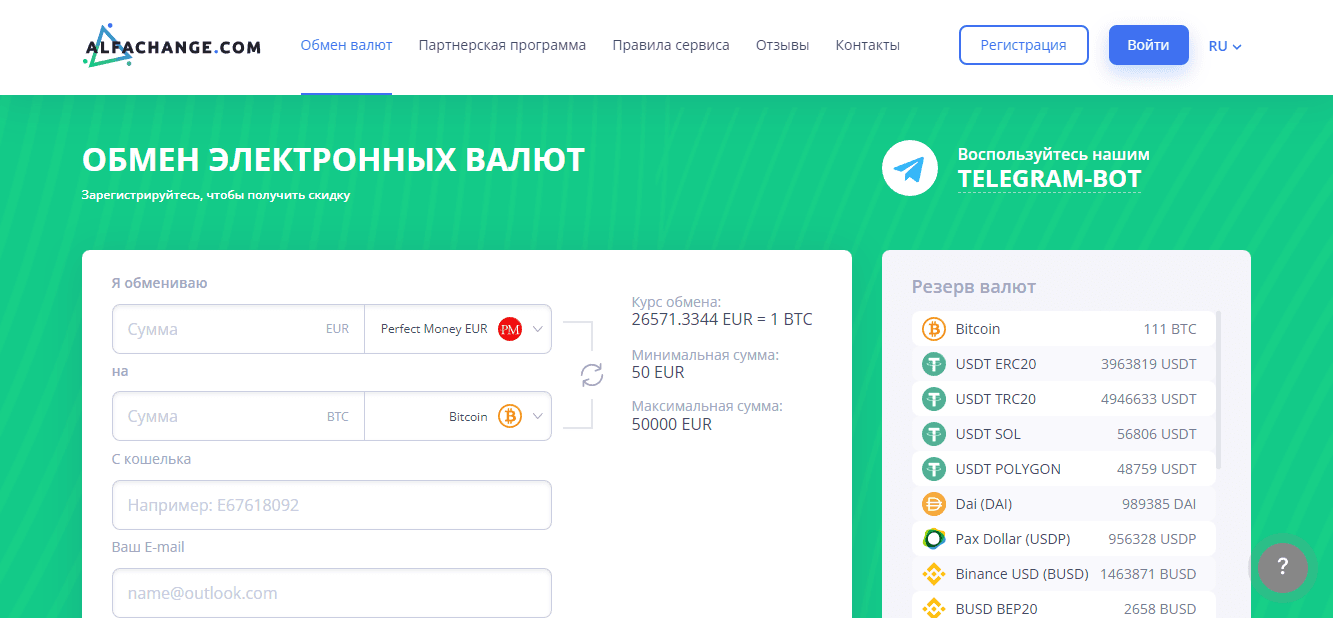Click the Регистрация button

click(x=1023, y=45)
